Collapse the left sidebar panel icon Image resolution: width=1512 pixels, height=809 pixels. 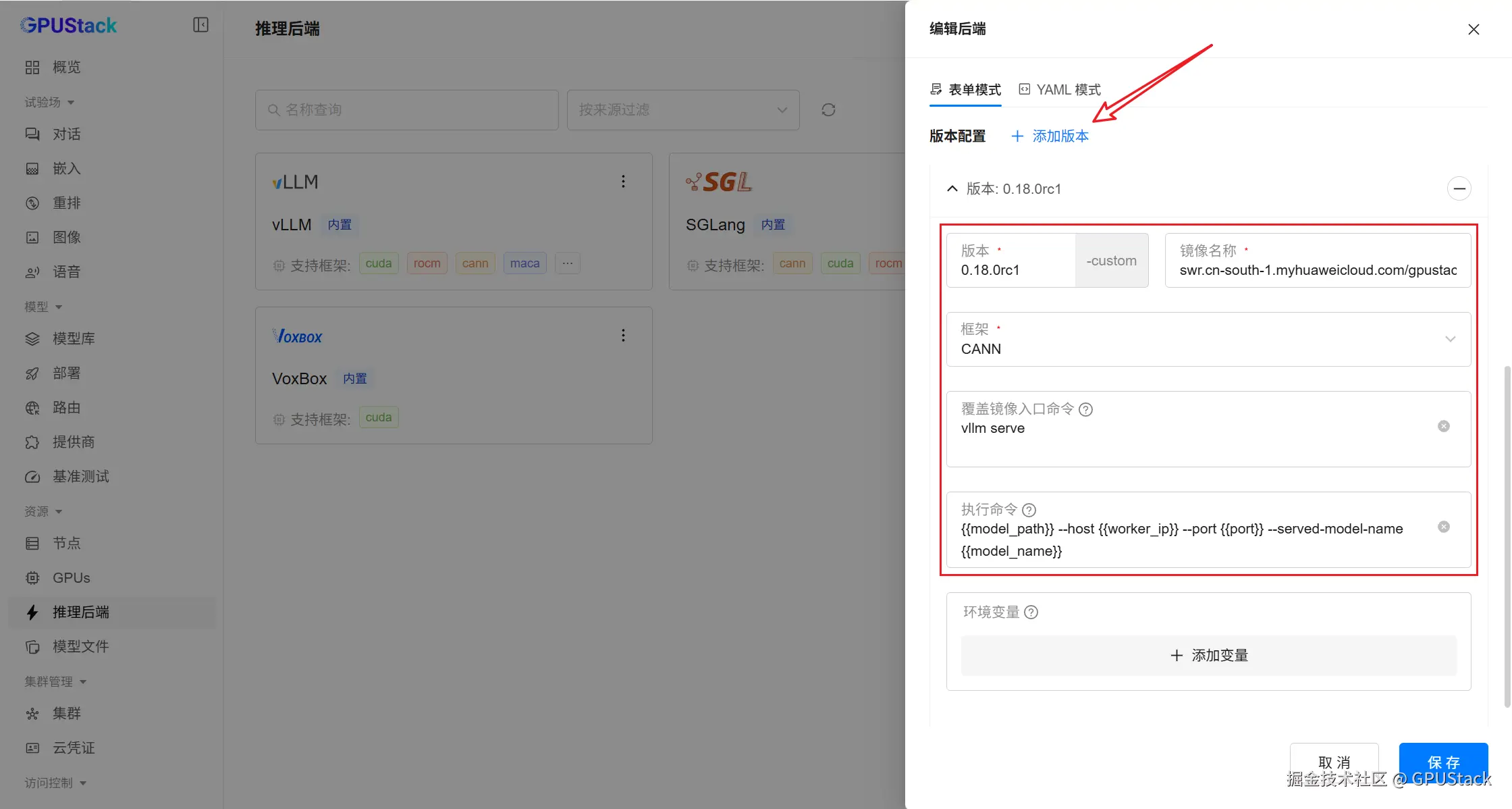200,25
